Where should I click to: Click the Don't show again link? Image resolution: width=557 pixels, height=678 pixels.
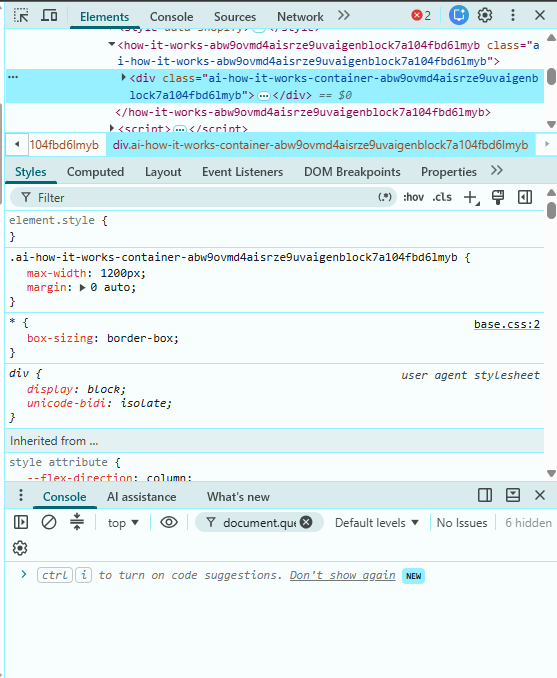tap(343, 575)
